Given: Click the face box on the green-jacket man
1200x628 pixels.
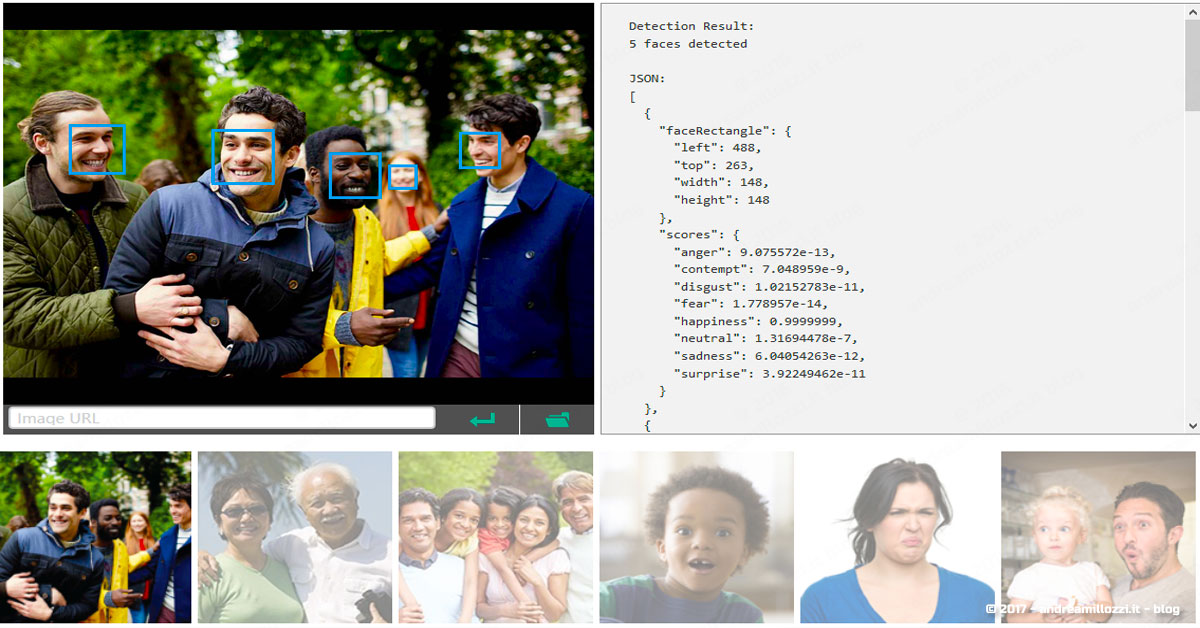Looking at the screenshot, I should 97,149.
